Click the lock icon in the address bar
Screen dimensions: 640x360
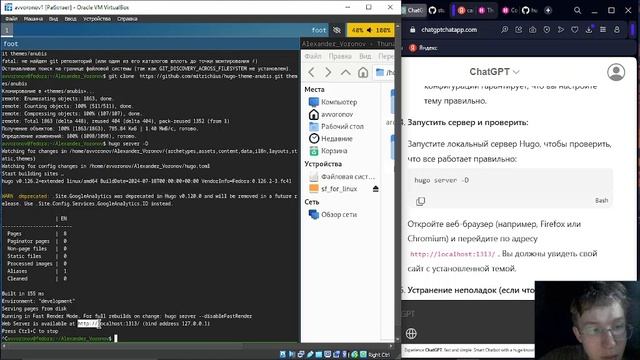(x=412, y=30)
